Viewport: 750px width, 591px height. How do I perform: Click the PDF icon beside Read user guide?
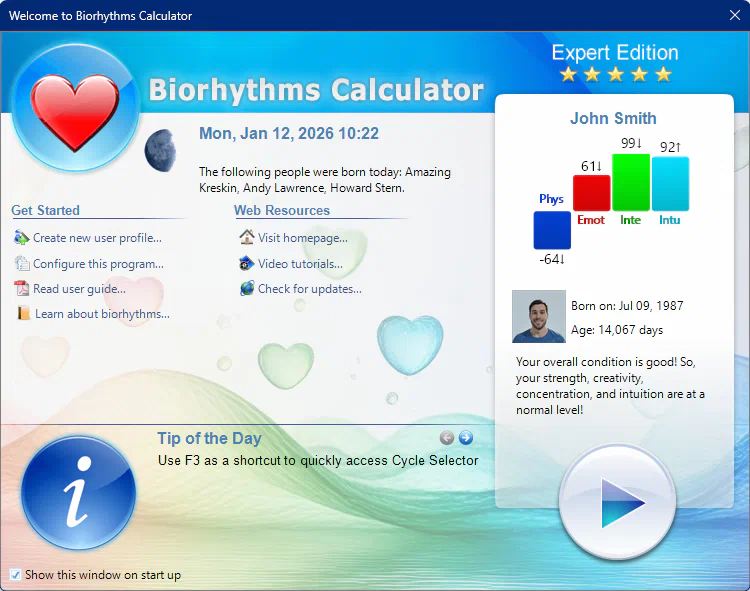(x=22, y=289)
